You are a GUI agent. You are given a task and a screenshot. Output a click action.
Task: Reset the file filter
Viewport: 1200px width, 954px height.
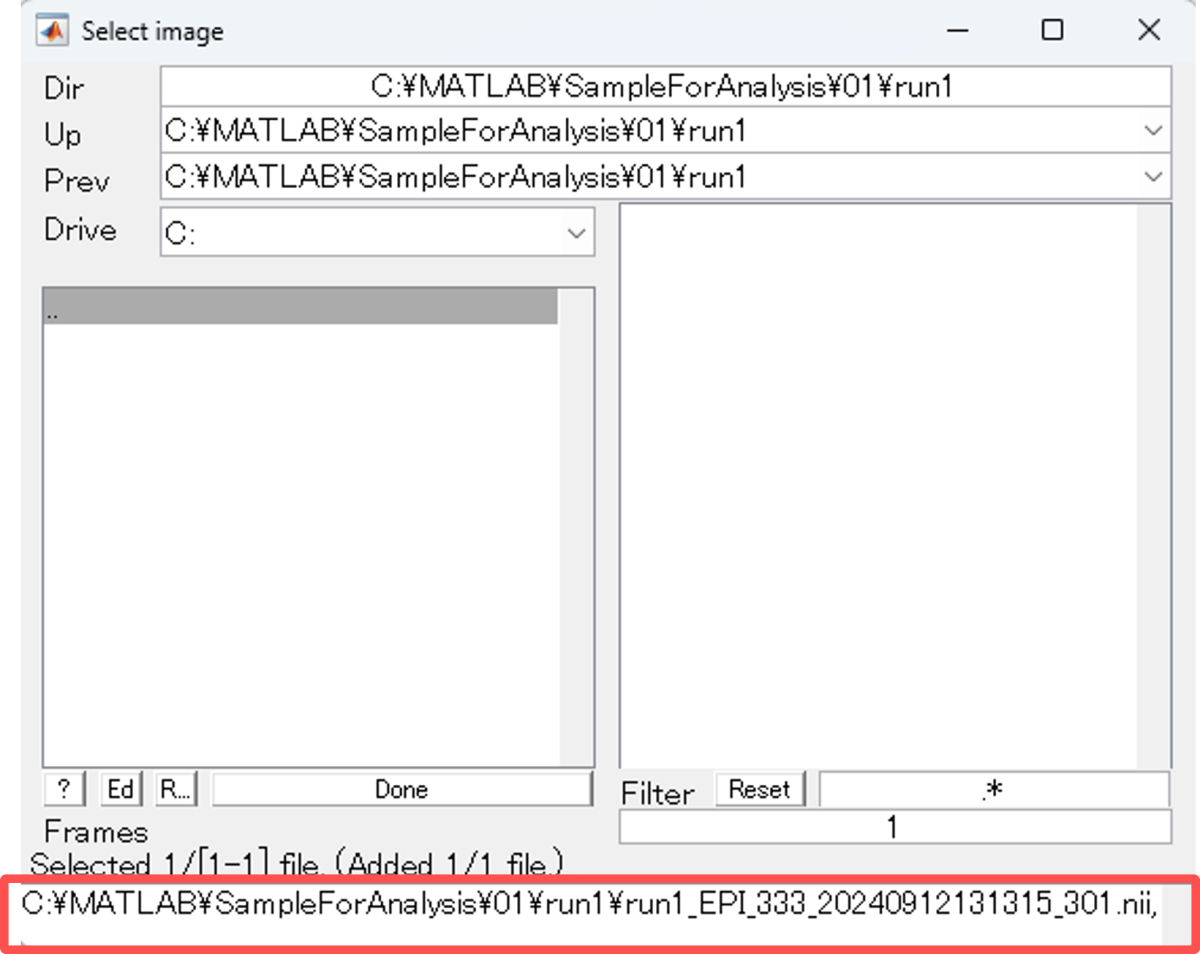(x=759, y=789)
